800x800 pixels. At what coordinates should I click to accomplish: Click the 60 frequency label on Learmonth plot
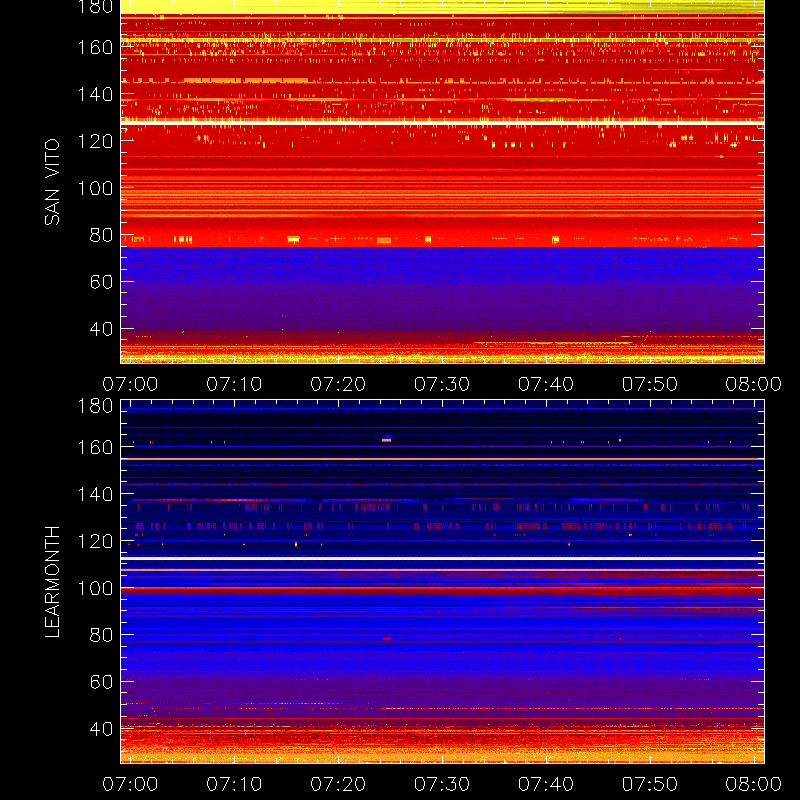click(x=101, y=682)
